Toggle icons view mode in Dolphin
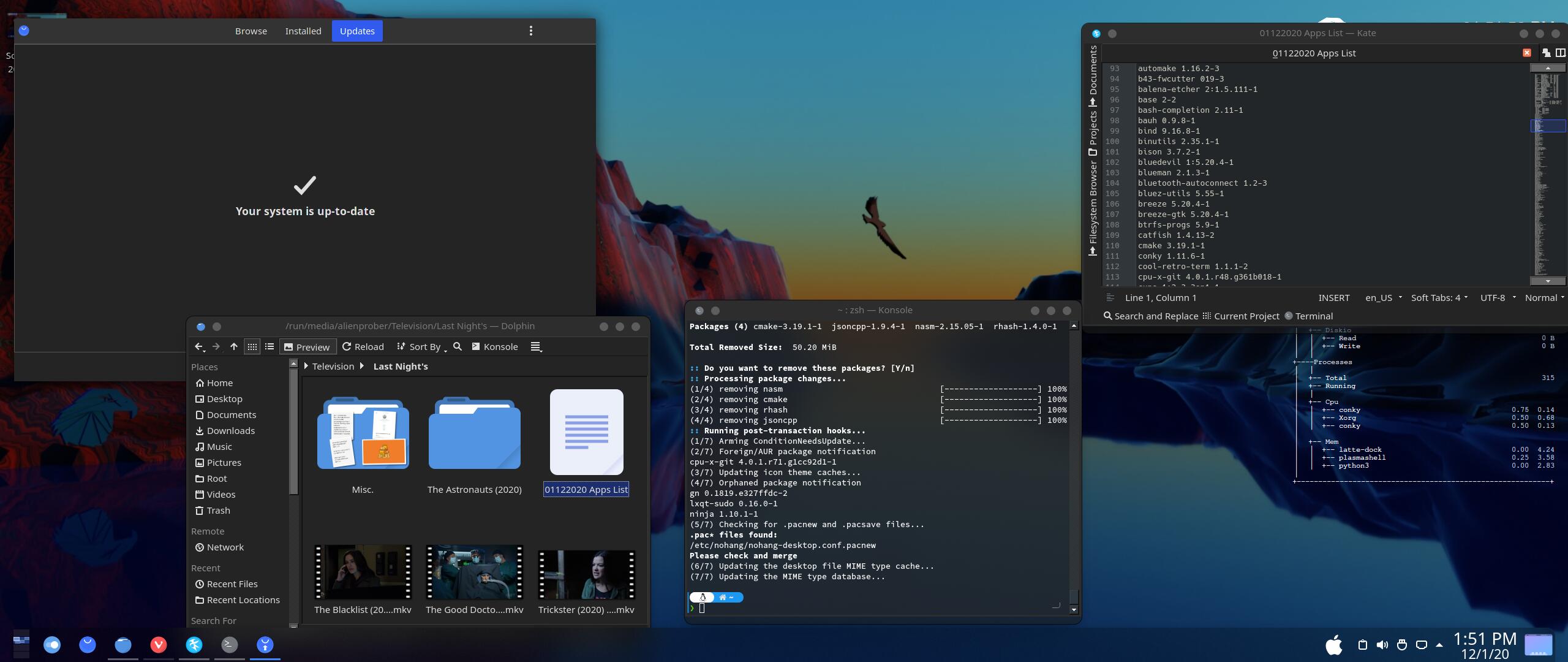The width and height of the screenshot is (1568, 662). point(252,346)
